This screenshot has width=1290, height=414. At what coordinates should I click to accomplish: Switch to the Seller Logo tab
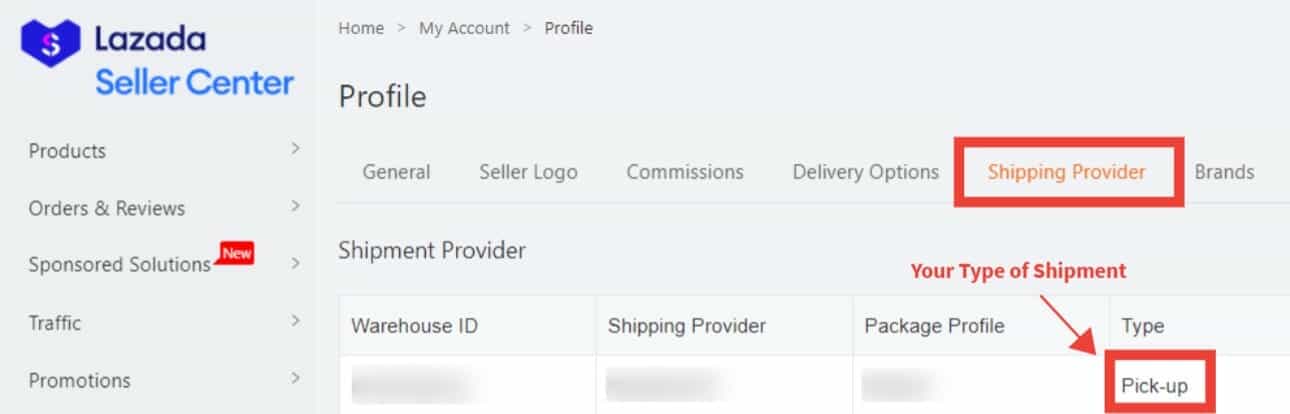pos(528,172)
